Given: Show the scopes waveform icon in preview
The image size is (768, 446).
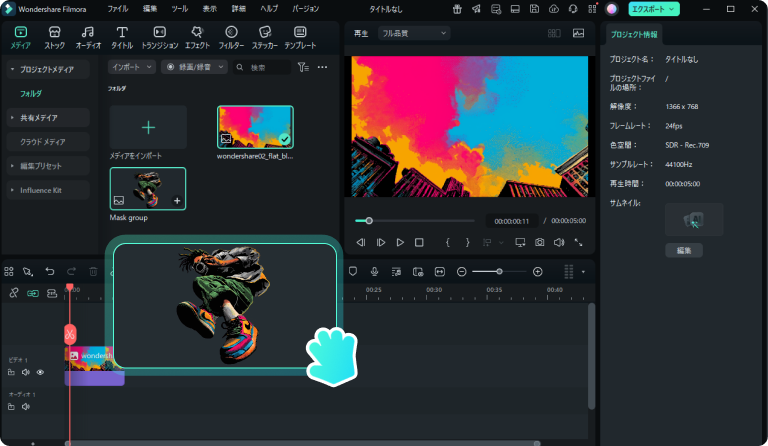Looking at the screenshot, I should pos(578,33).
